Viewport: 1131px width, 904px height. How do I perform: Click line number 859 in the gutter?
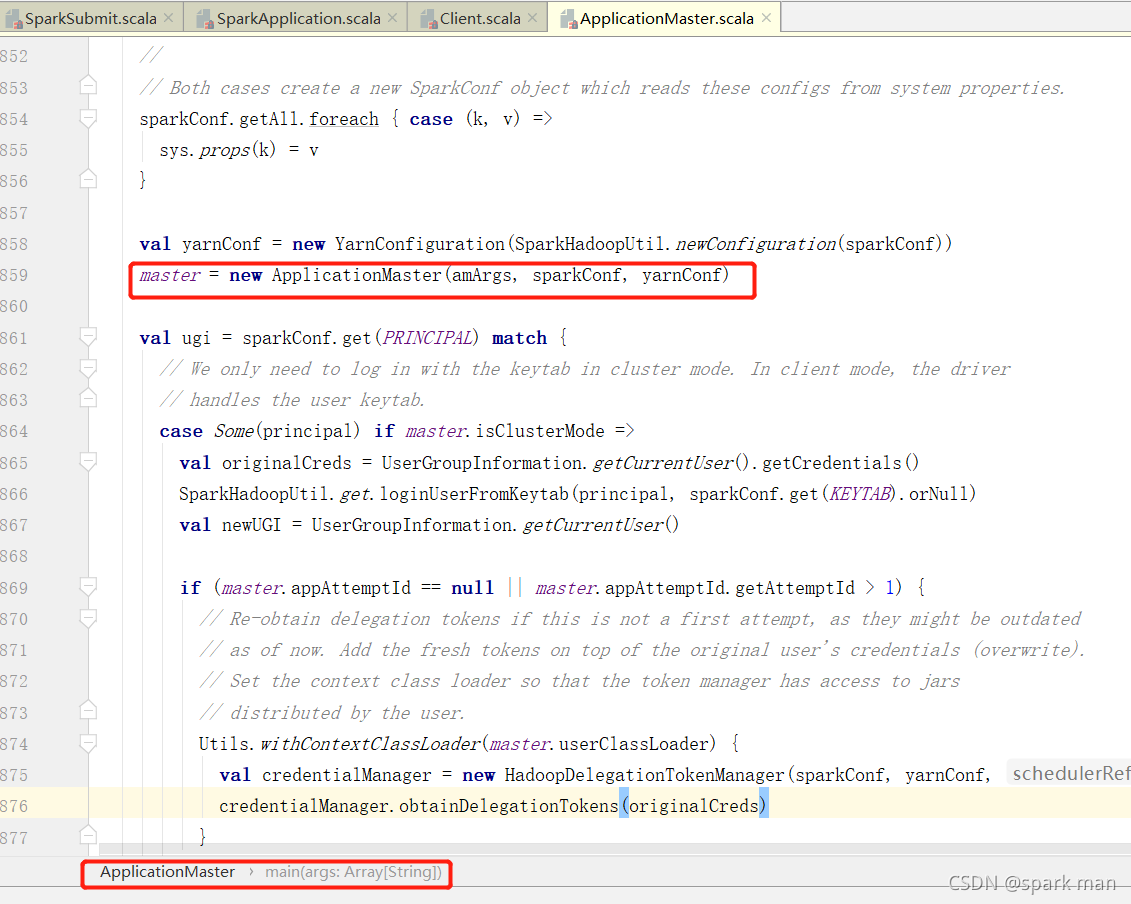pos(14,275)
